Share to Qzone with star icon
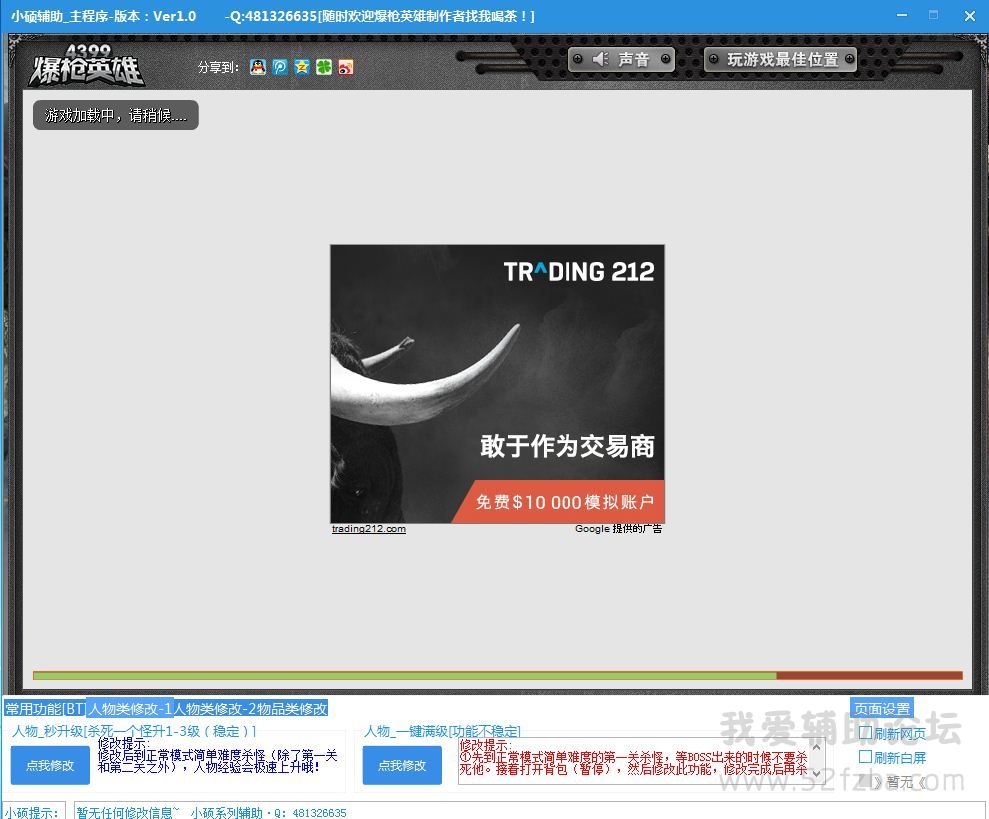This screenshot has height=819, width=989. (302, 67)
